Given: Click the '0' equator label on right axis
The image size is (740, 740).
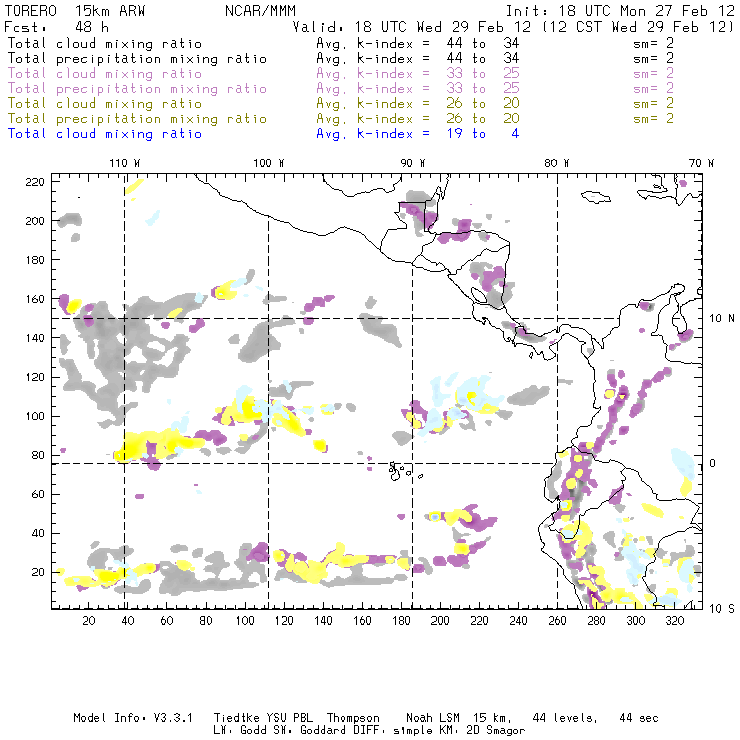Looking at the screenshot, I should coord(713,463).
